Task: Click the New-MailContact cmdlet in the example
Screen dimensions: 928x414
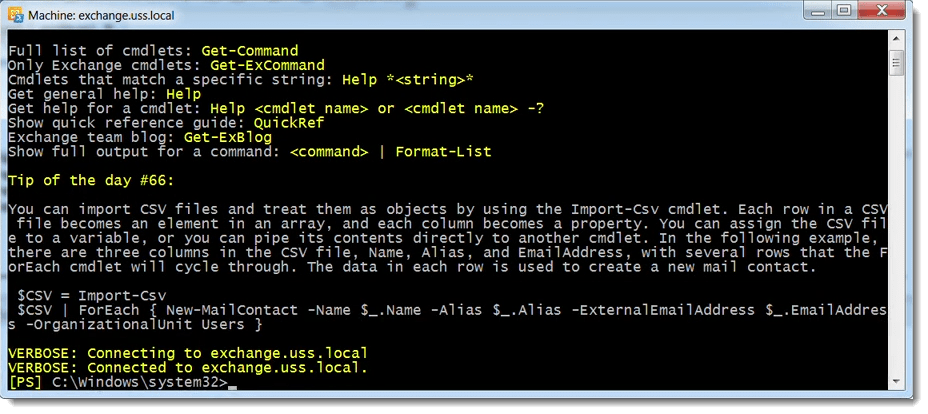Action: tap(232, 310)
